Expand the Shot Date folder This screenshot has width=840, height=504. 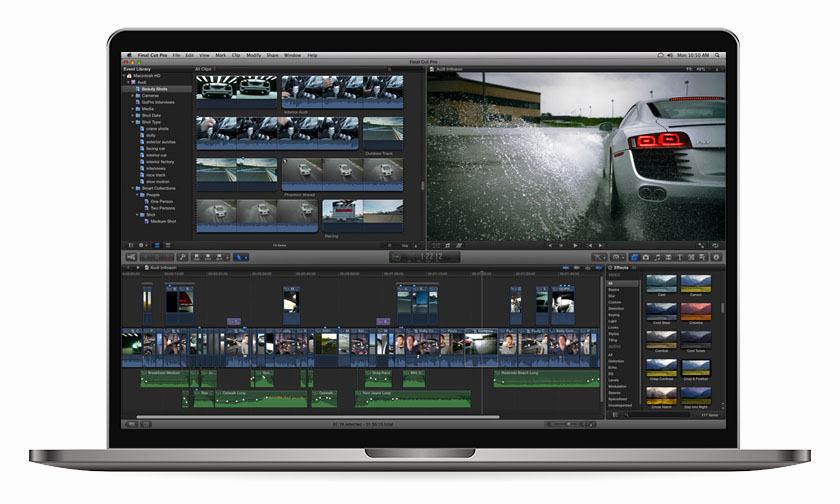tap(133, 115)
